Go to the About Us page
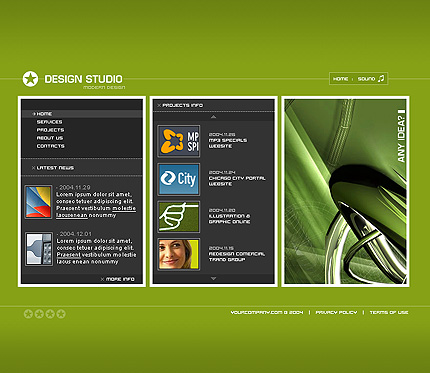 pyautogui.click(x=50, y=138)
